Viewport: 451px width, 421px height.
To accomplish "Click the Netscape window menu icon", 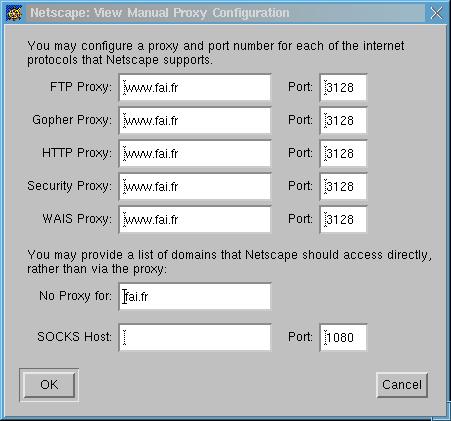I will click(x=14, y=13).
